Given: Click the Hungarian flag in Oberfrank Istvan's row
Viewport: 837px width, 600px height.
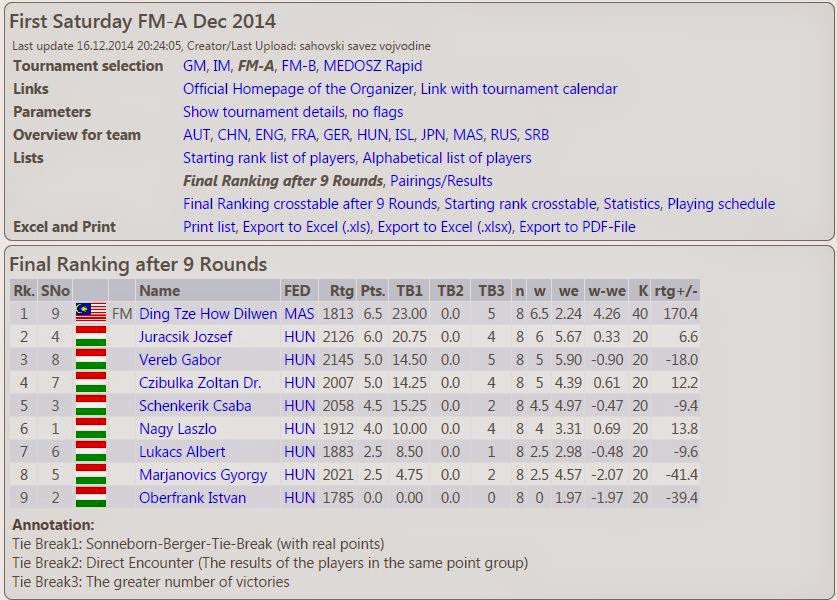Looking at the screenshot, I should pyautogui.click(x=91, y=497).
